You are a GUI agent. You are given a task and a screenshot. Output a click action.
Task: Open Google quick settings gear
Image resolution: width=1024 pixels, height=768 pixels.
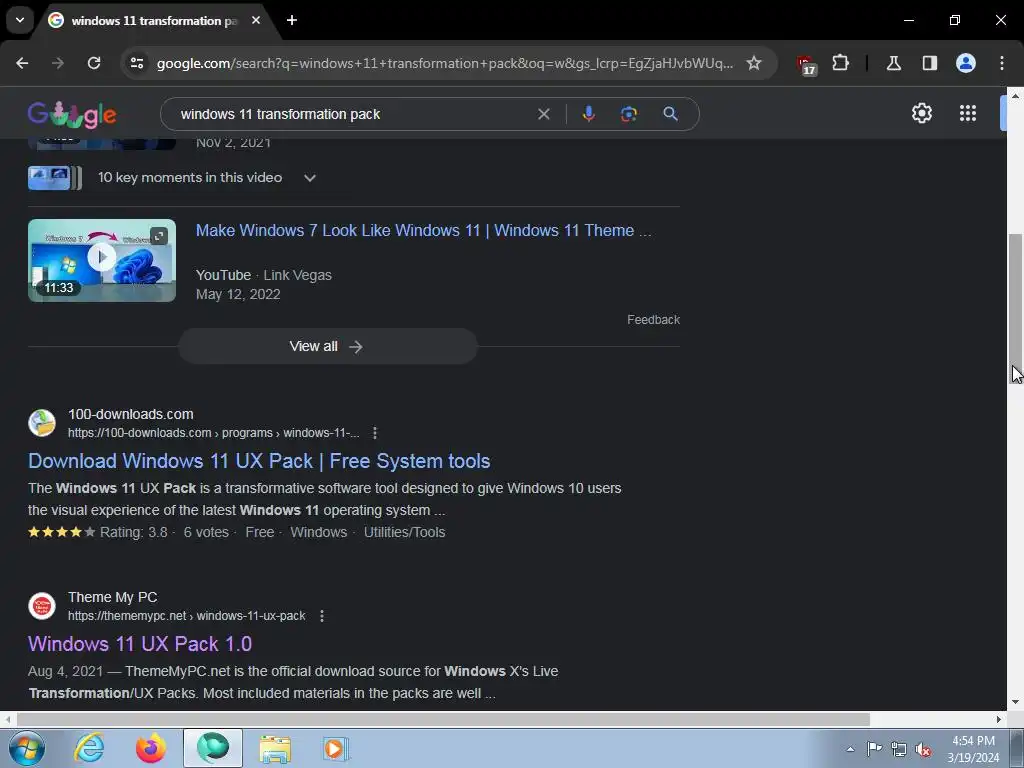921,113
